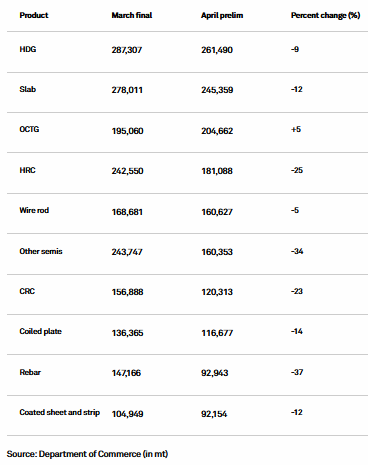Select the Wire rod row label
368x465 pixels.
(x=34, y=210)
